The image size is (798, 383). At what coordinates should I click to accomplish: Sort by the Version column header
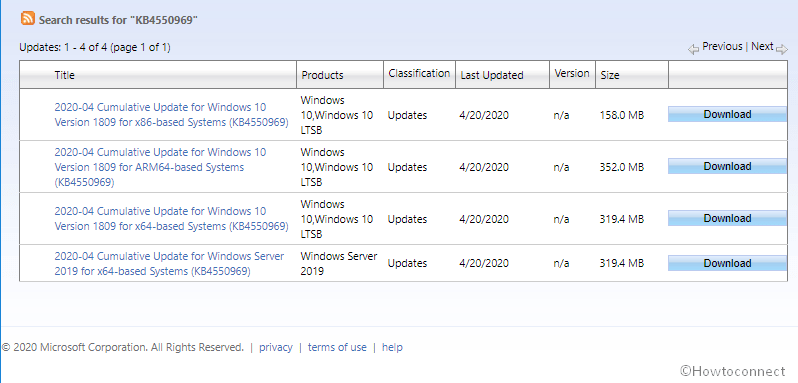point(572,73)
